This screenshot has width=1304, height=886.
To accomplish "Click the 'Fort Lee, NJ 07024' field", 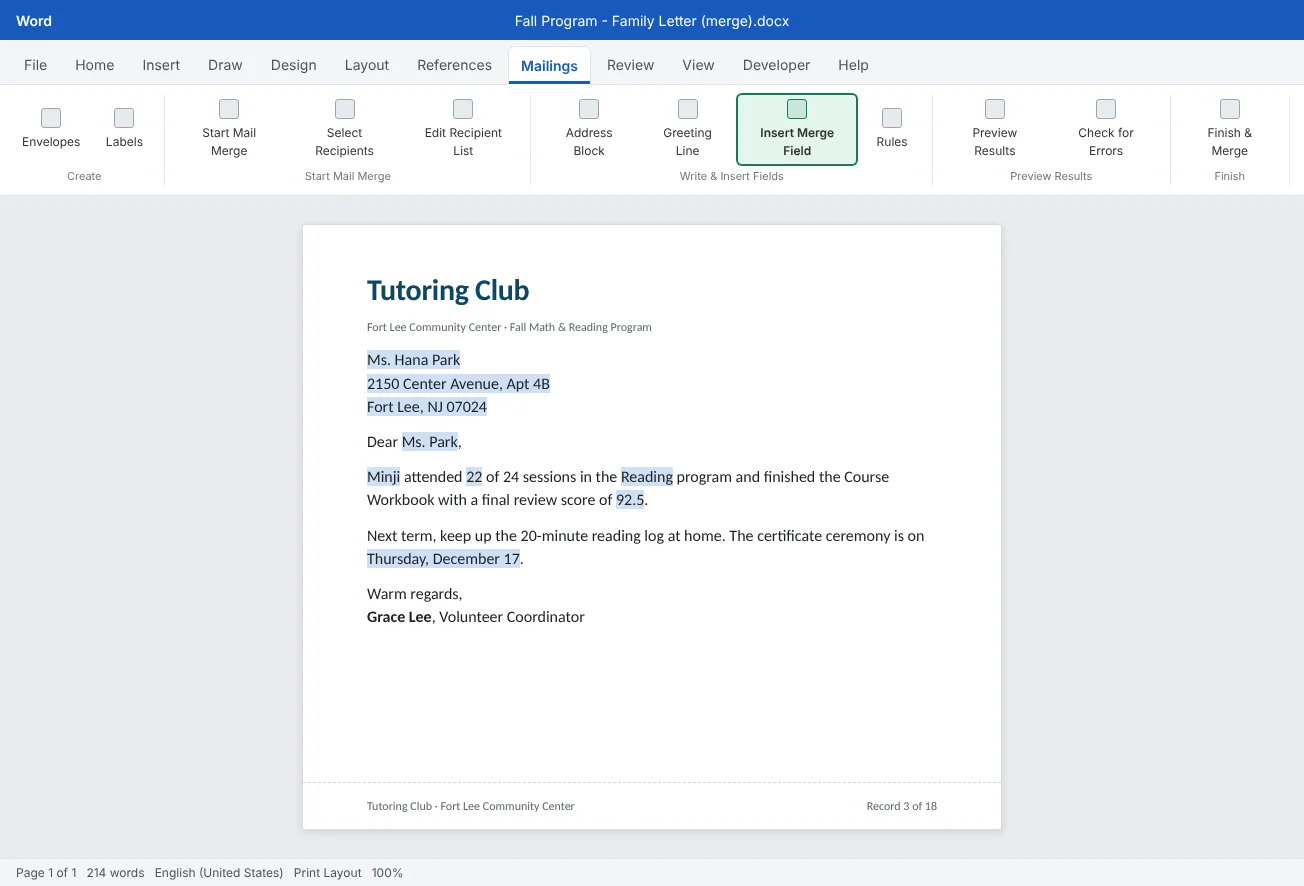I will [427, 407].
